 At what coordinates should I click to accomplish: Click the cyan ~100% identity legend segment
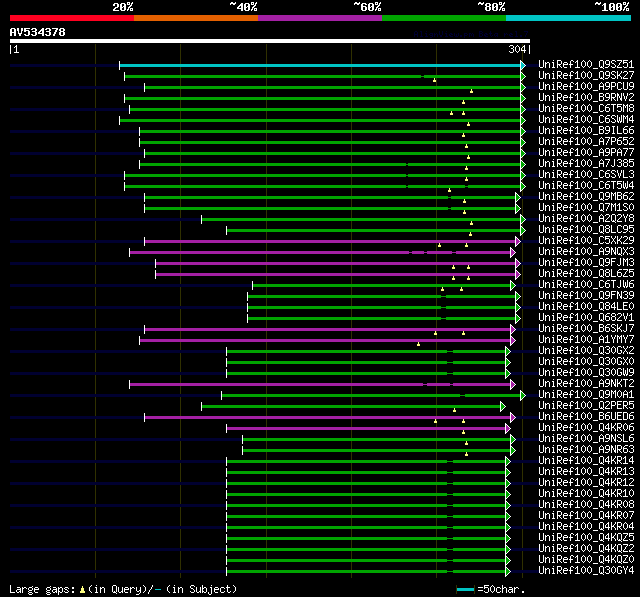click(568, 18)
